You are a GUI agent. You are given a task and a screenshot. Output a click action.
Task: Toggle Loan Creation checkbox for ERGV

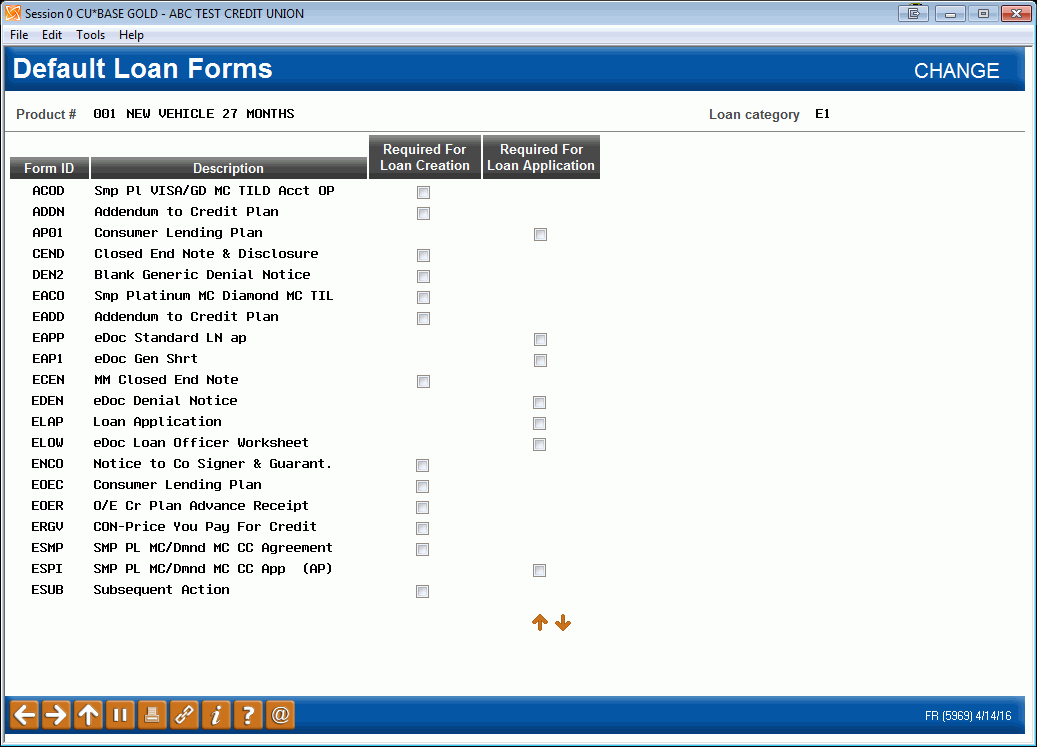tap(423, 529)
